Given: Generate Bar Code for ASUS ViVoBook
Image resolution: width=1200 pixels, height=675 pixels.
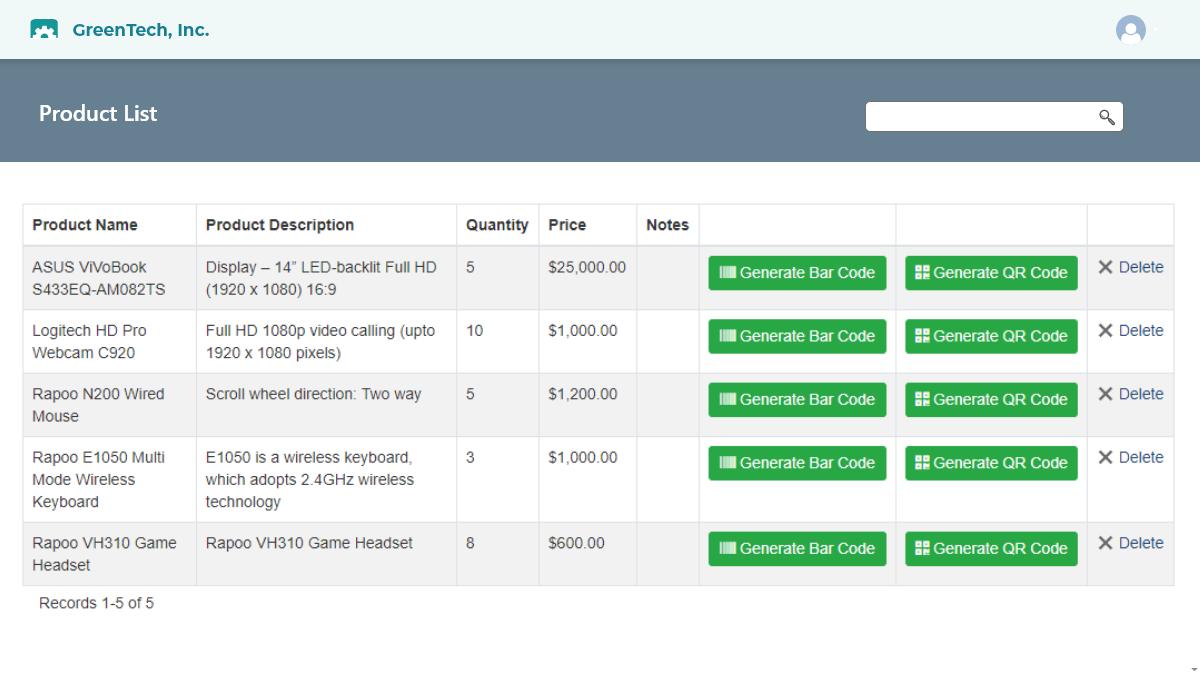Looking at the screenshot, I should click(797, 273).
